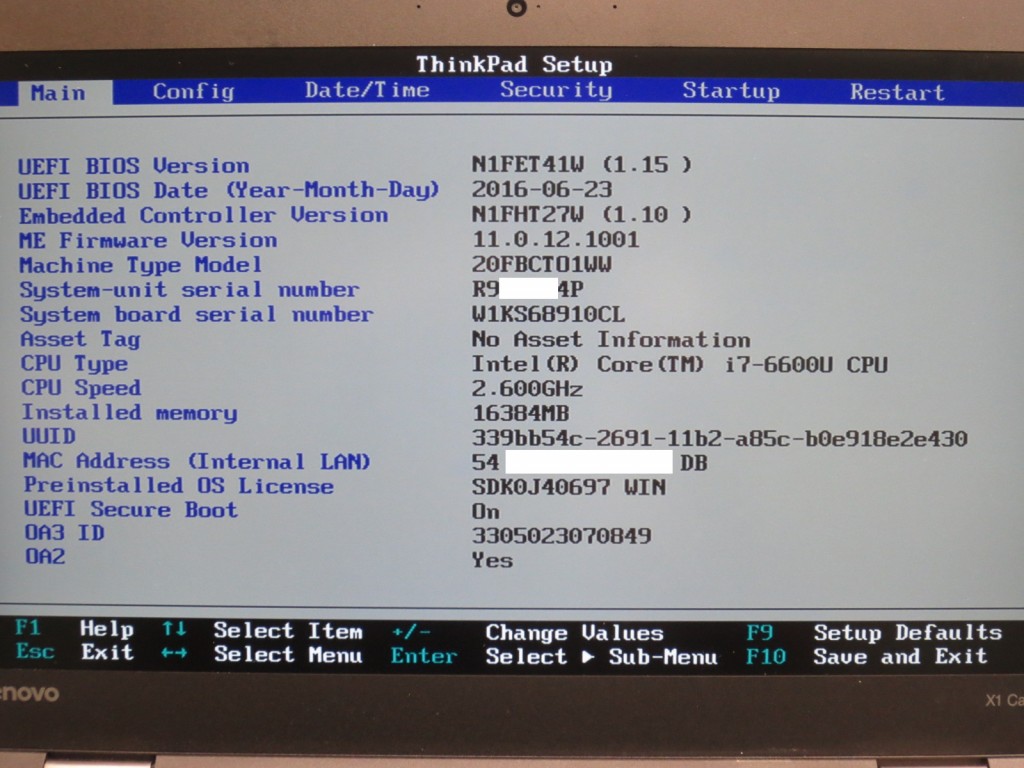Select the No Asset Information value

pyautogui.click(x=611, y=340)
